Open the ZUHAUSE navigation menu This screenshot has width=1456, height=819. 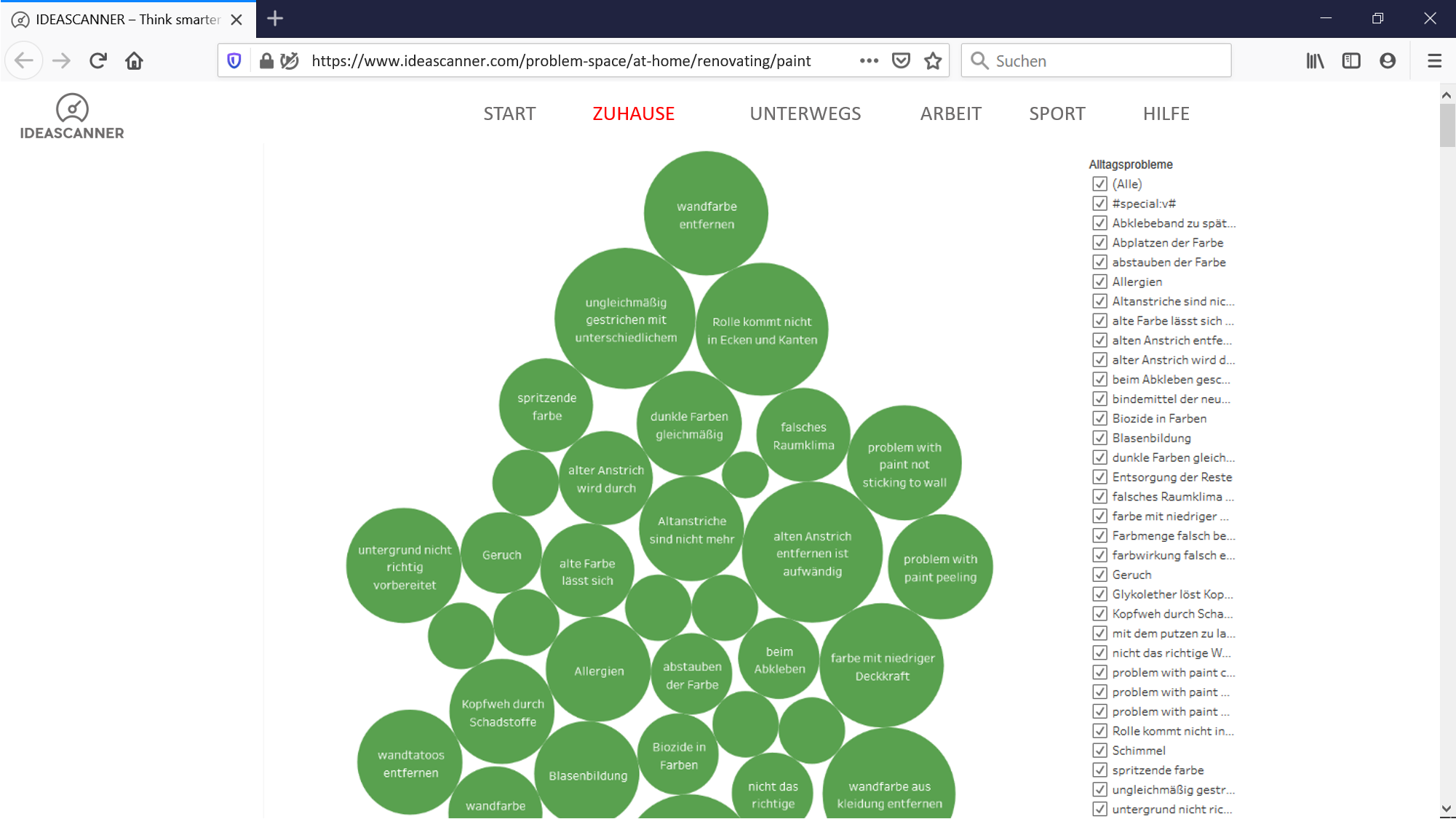(x=633, y=113)
